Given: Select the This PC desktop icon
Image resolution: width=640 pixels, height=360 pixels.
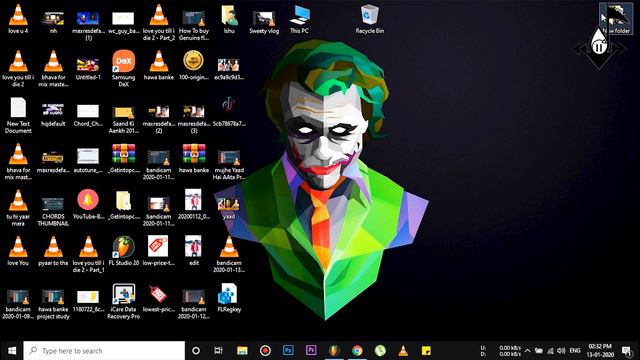Looking at the screenshot, I should coord(300,16).
